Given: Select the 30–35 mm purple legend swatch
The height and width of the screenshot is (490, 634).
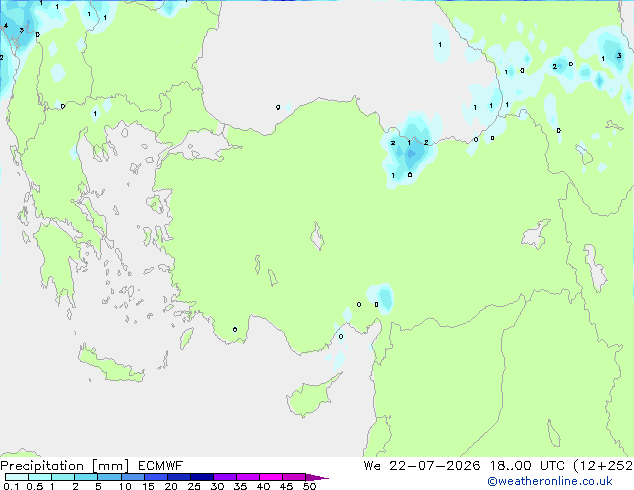Looking at the screenshot, I should tap(225, 477).
